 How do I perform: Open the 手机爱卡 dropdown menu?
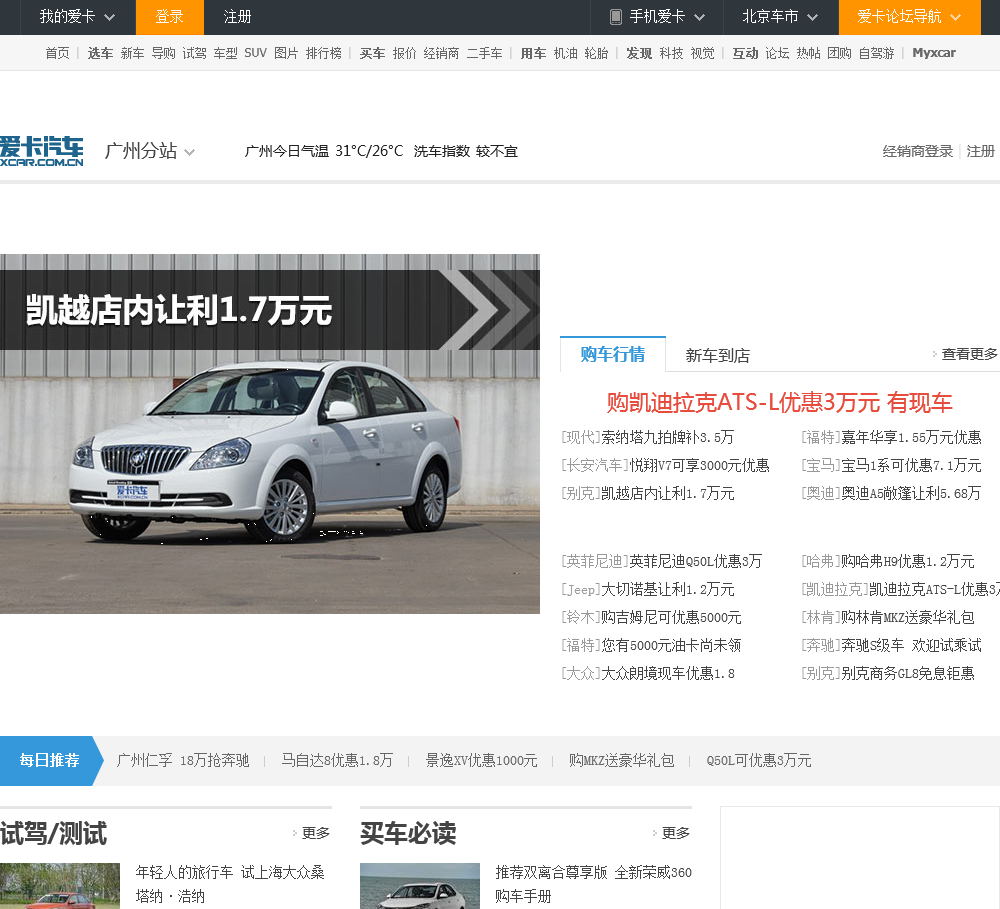[x=657, y=17]
